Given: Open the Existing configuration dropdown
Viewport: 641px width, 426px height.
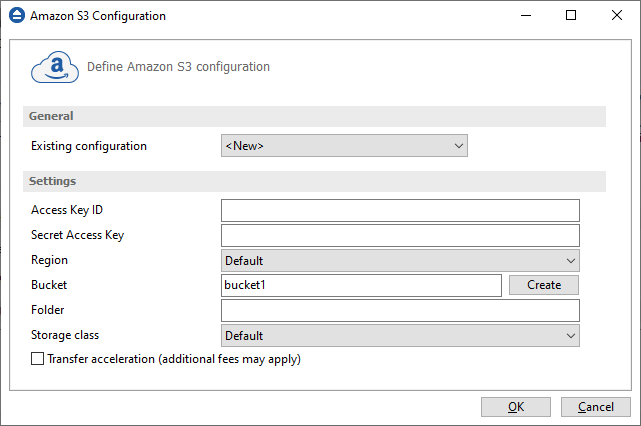Looking at the screenshot, I should (x=344, y=146).
